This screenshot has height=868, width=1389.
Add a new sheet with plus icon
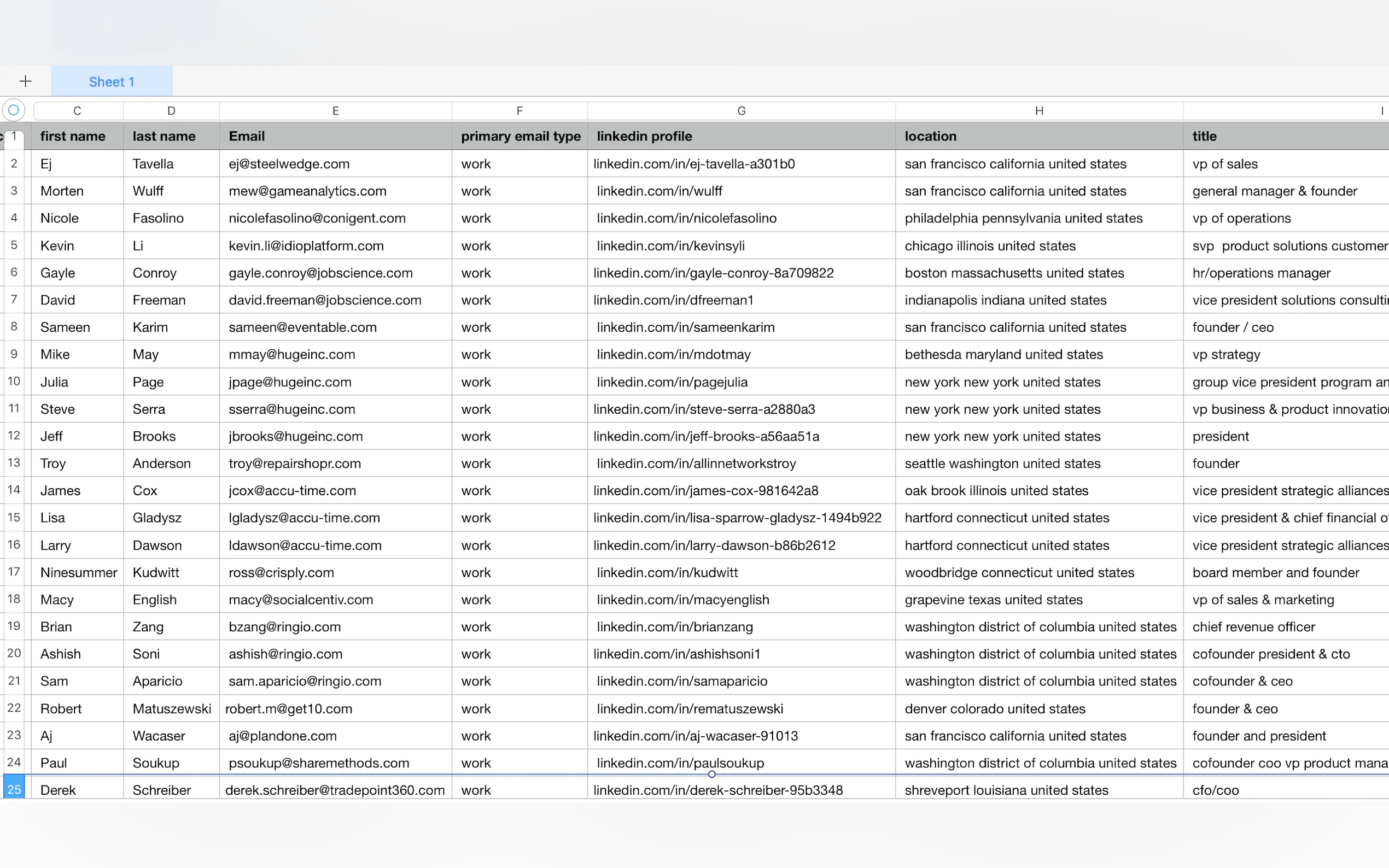[x=25, y=81]
